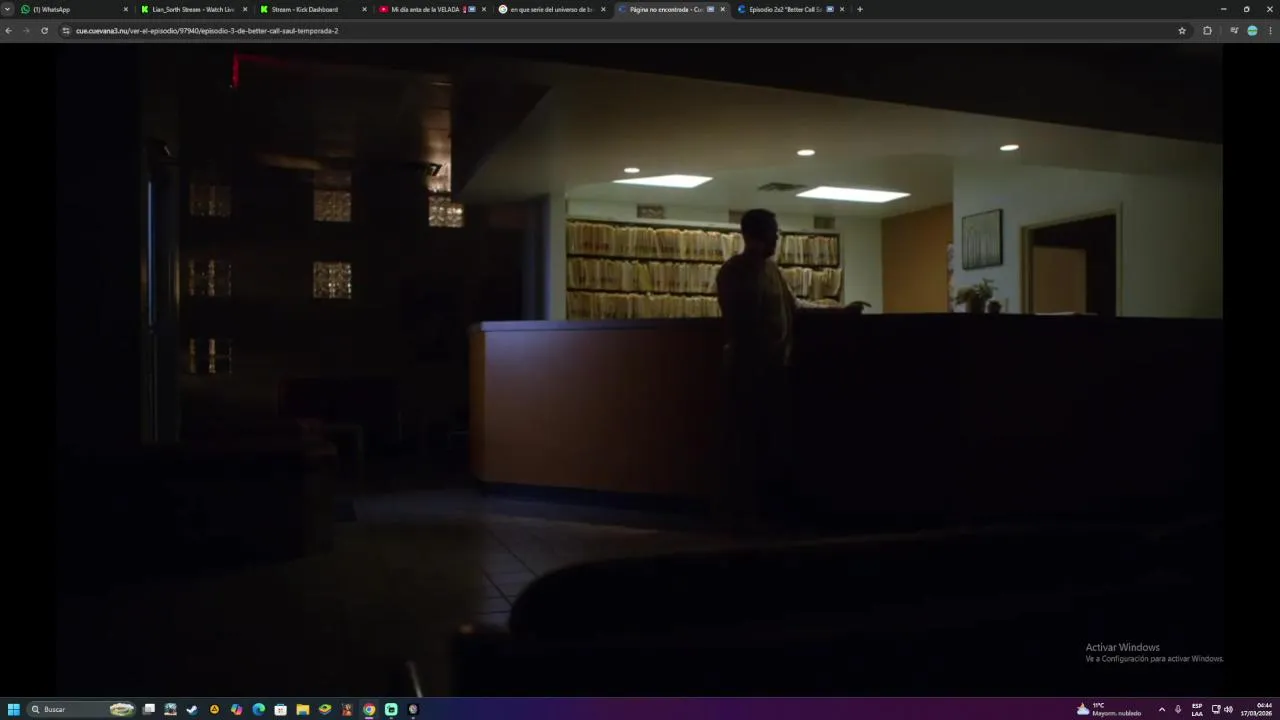
Task: Show hidden system tray icons
Action: (x=1162, y=709)
